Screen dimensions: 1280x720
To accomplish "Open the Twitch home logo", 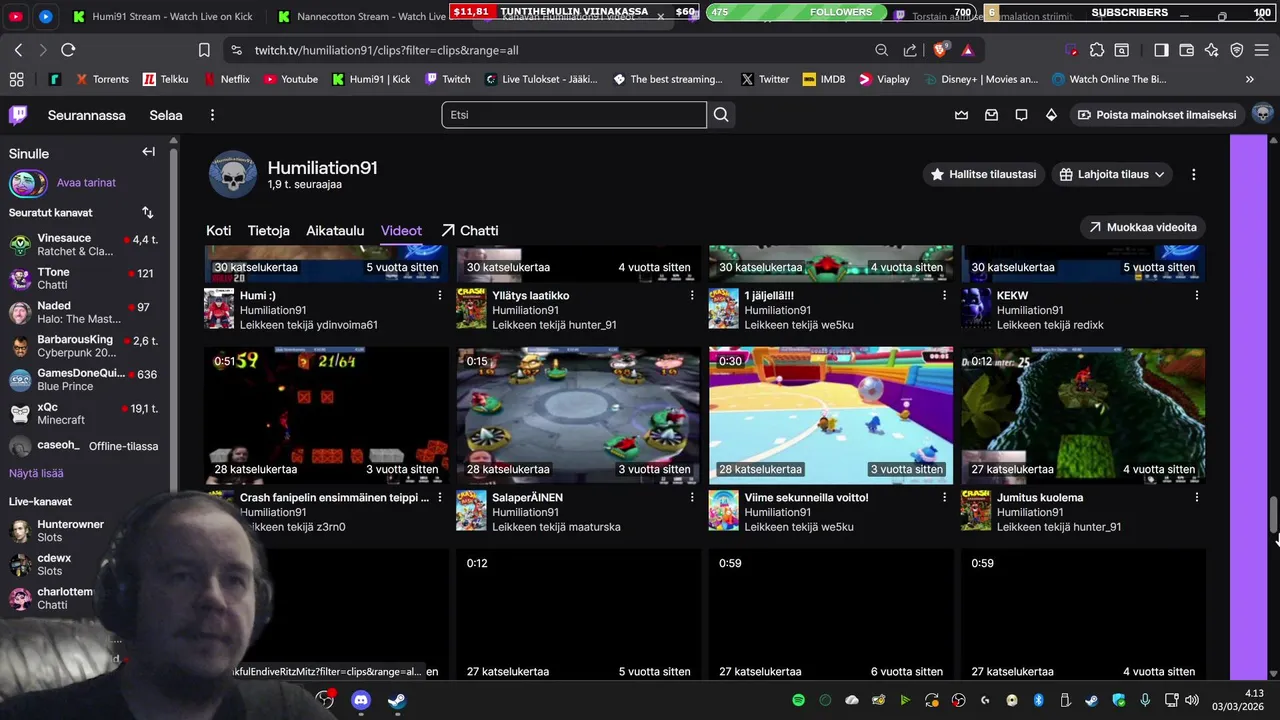I will pos(18,115).
